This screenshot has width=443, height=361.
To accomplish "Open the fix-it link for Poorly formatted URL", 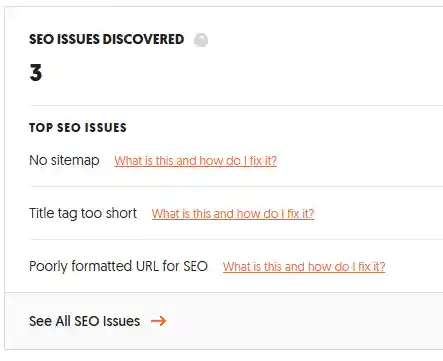I will coord(304,266).
